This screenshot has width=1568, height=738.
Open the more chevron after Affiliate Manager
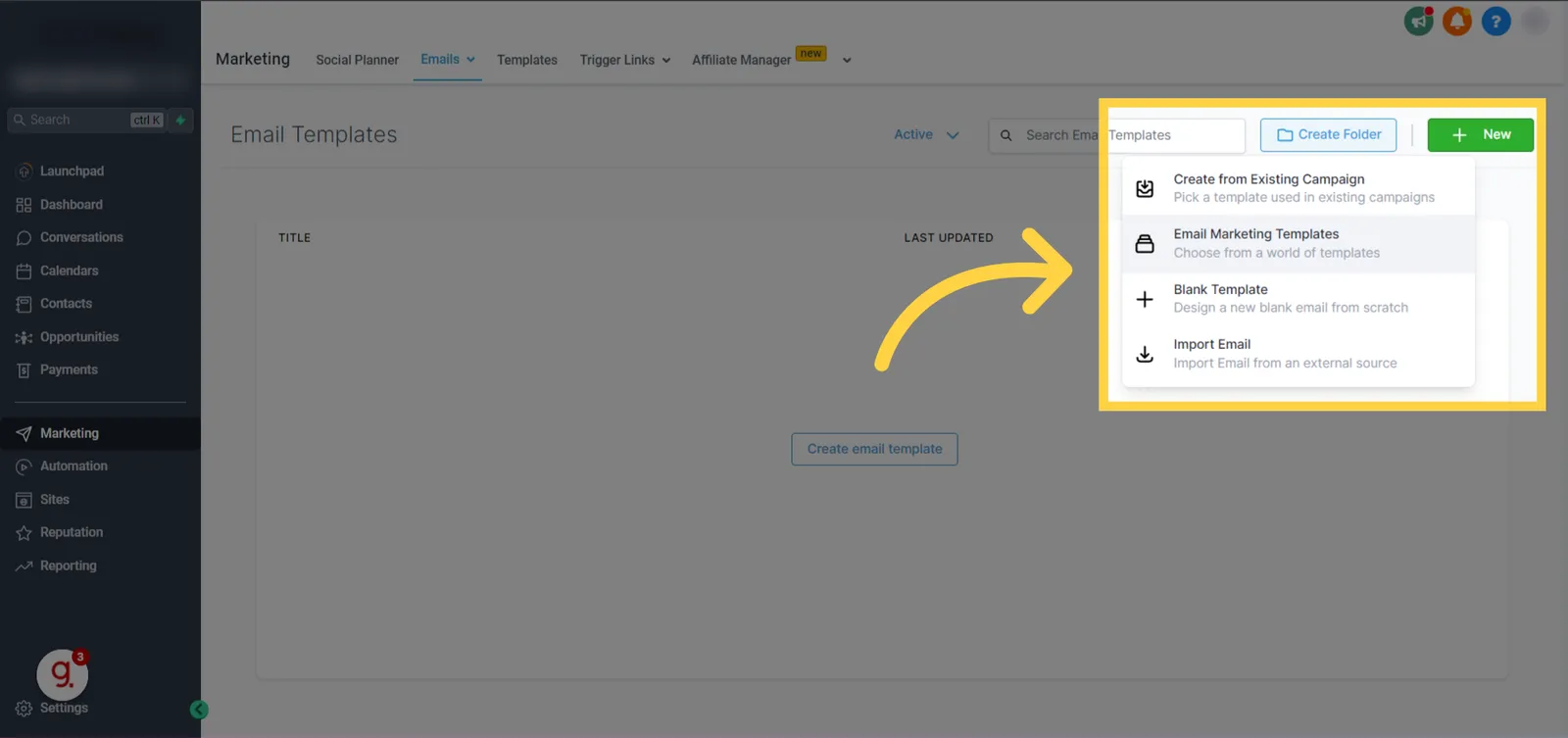pos(847,60)
